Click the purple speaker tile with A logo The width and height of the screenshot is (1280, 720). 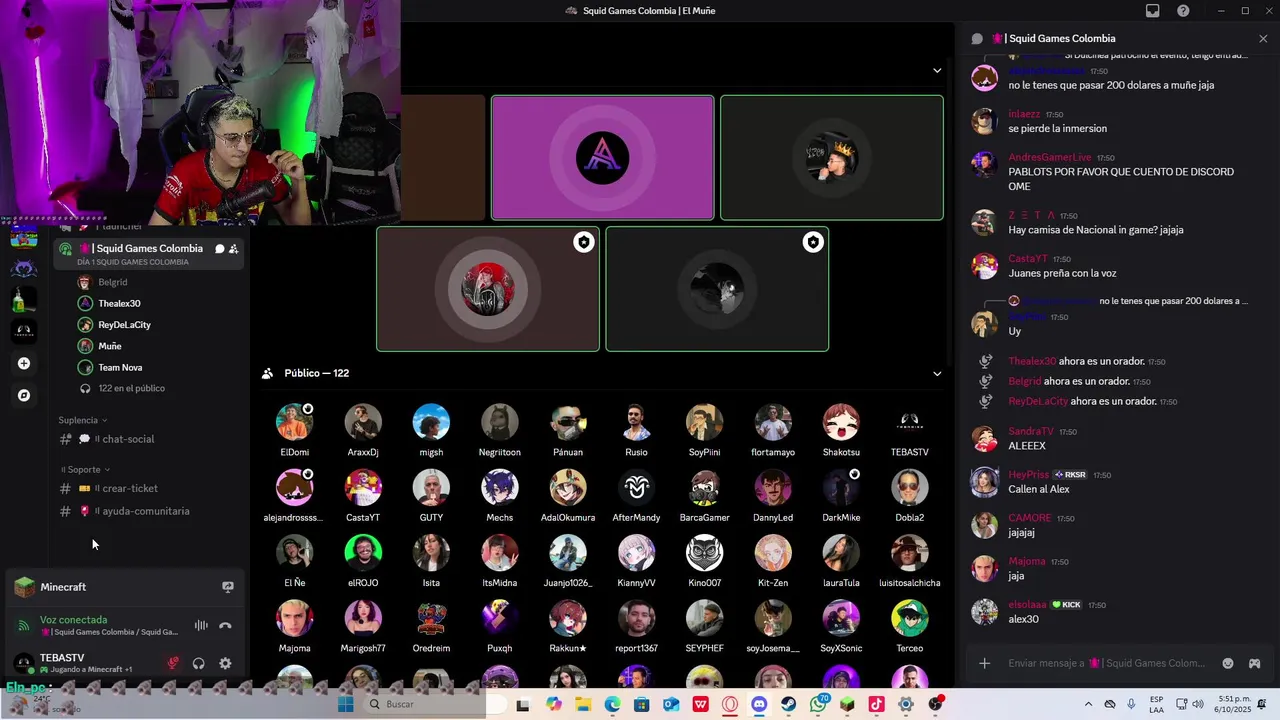(x=602, y=157)
